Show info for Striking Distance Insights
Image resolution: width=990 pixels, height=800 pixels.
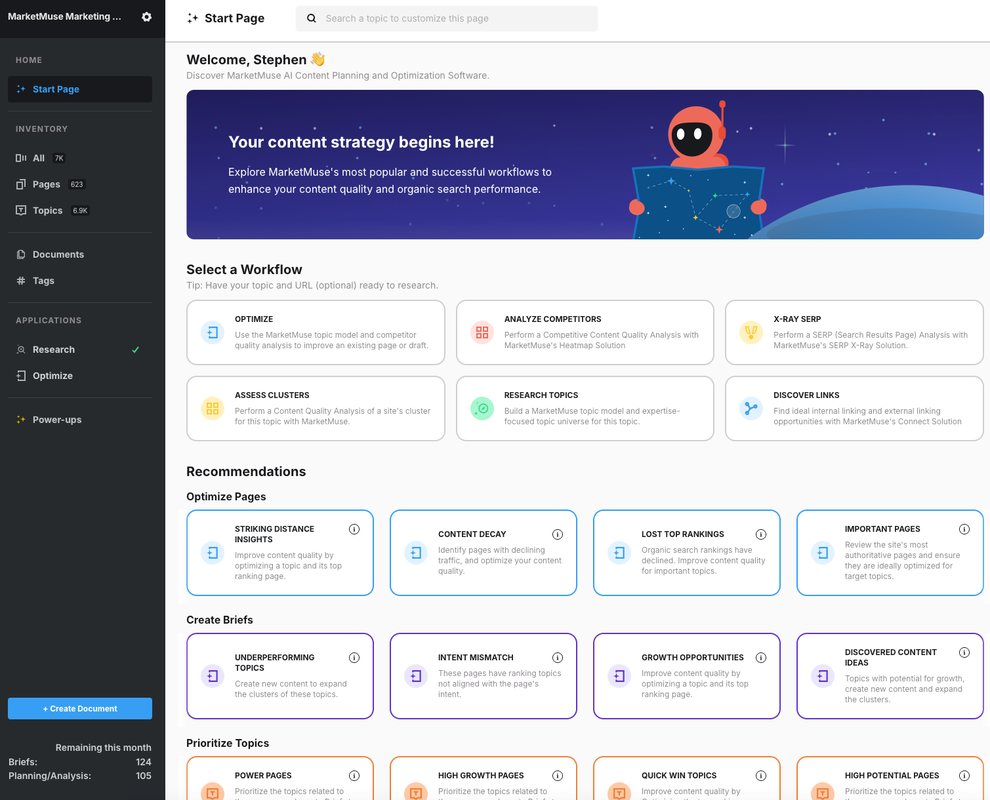354,529
